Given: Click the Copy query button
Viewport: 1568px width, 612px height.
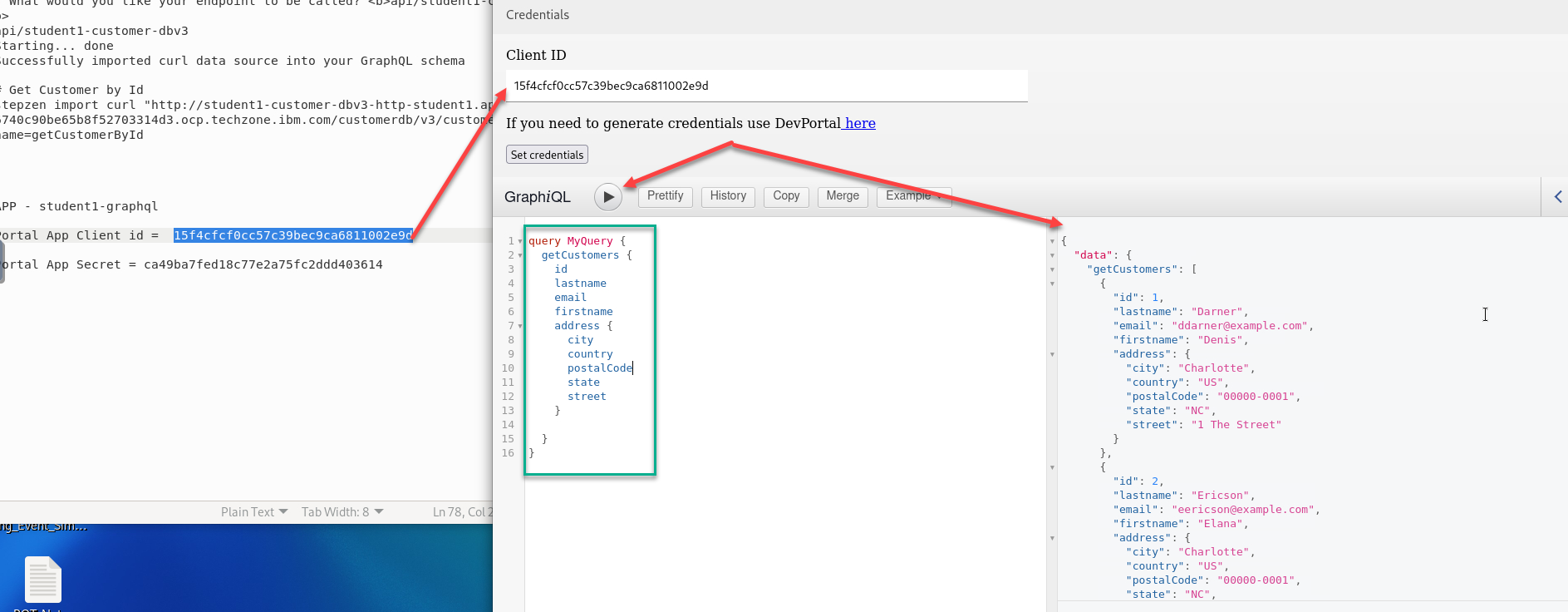Looking at the screenshot, I should click(x=785, y=196).
